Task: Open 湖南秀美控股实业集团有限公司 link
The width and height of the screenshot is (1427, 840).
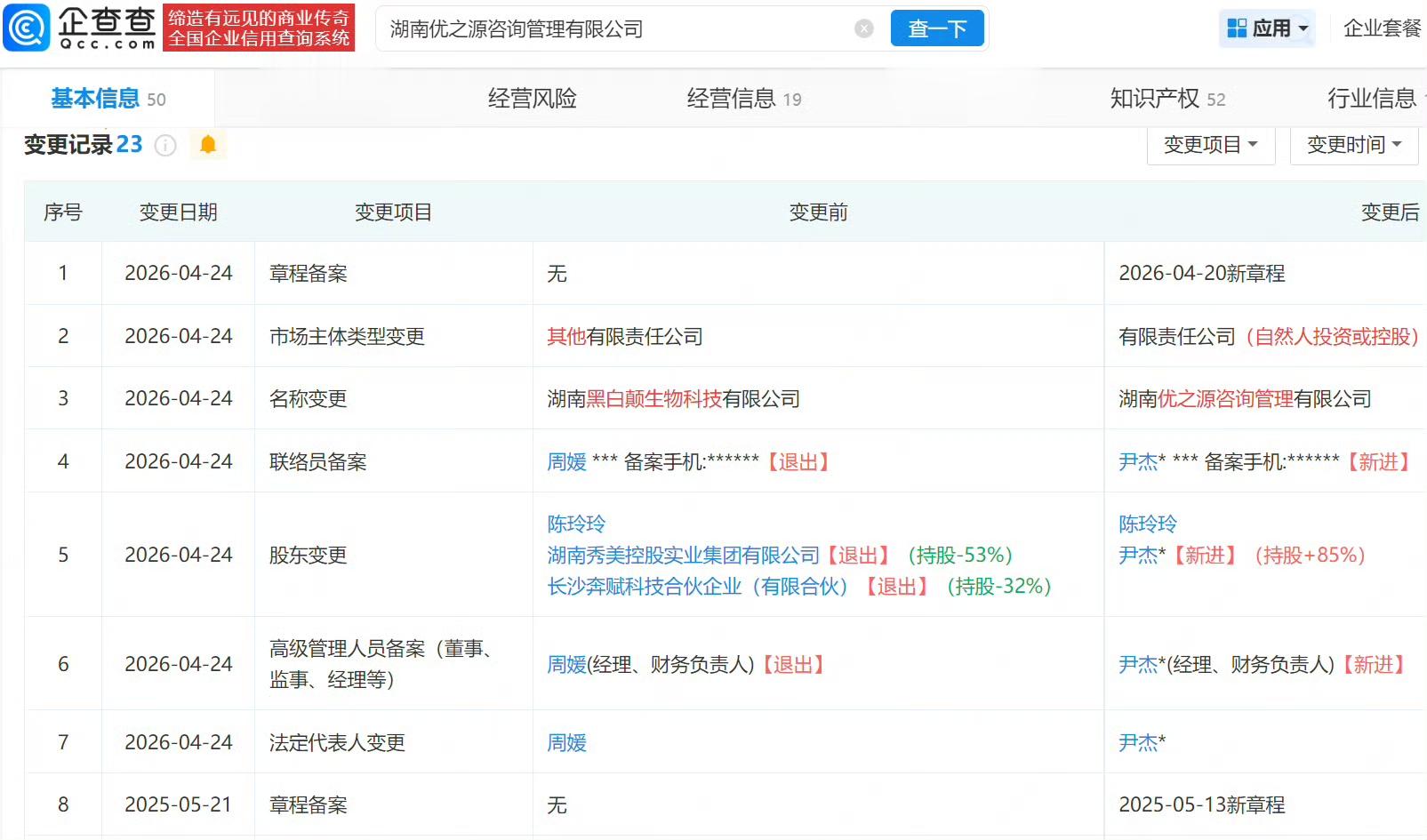Action: pyautogui.click(x=683, y=556)
